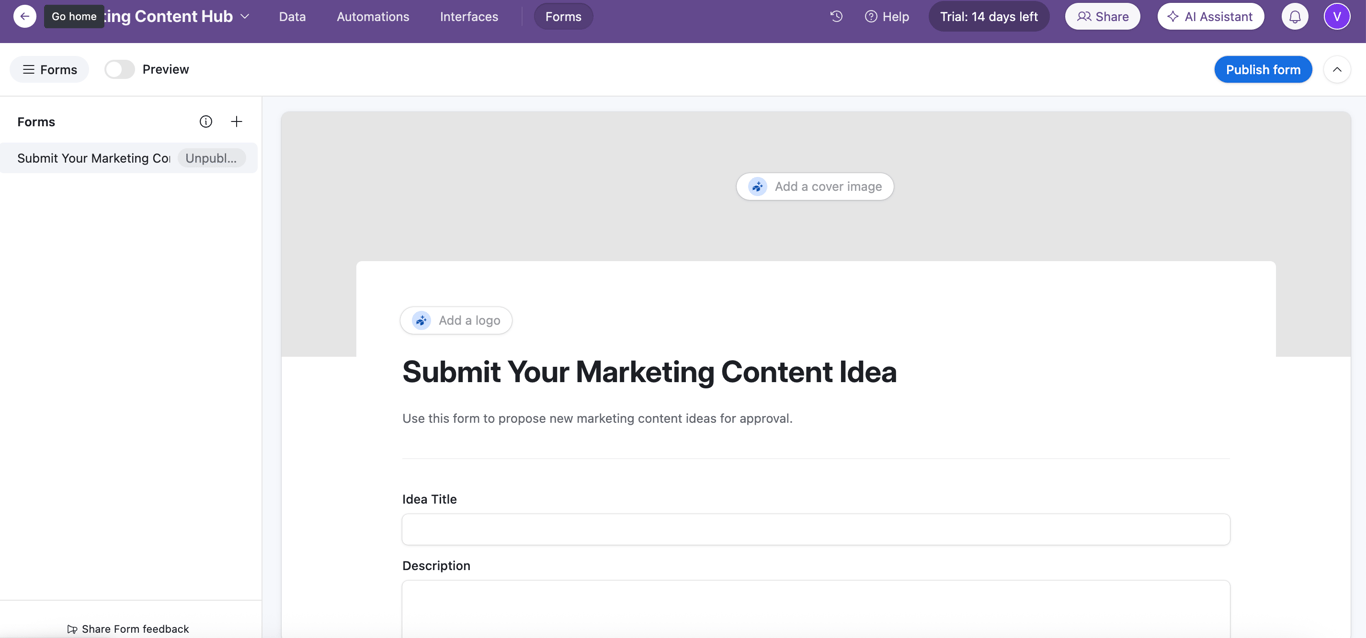1366x638 pixels.
Task: Click the Forms info icon
Action: [206, 122]
